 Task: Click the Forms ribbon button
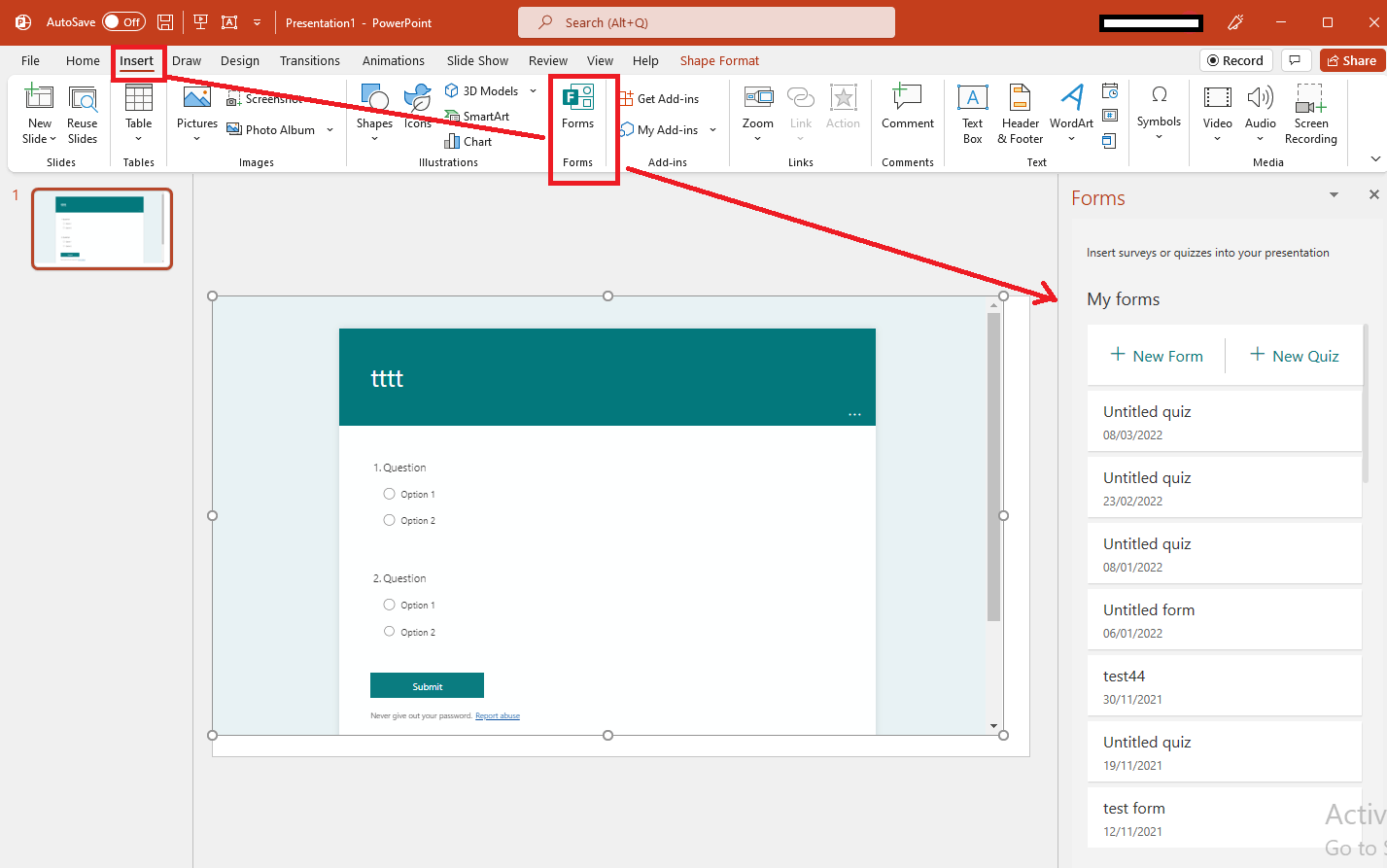pos(577,107)
